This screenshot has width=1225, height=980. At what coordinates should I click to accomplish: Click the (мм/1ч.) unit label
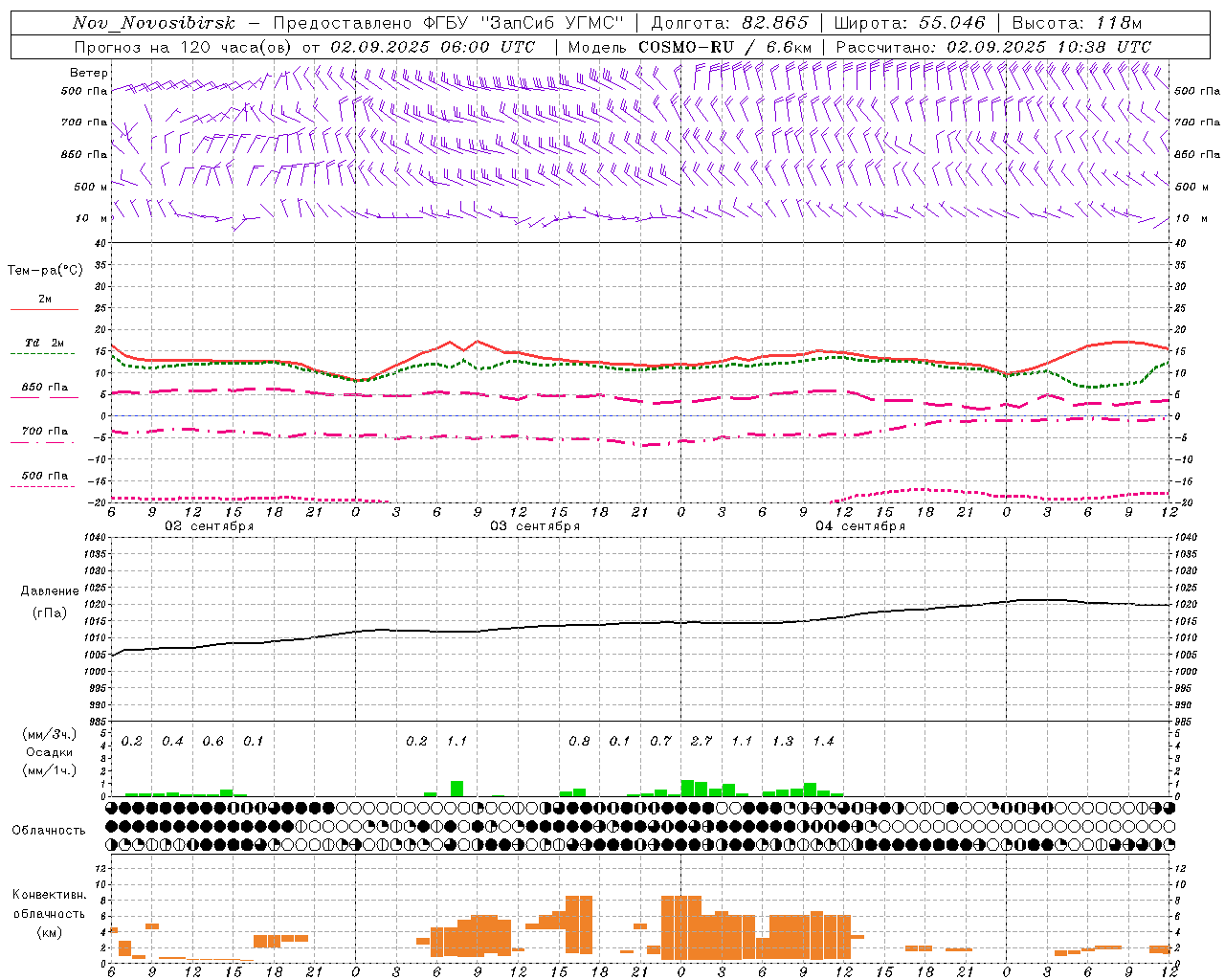tap(49, 770)
